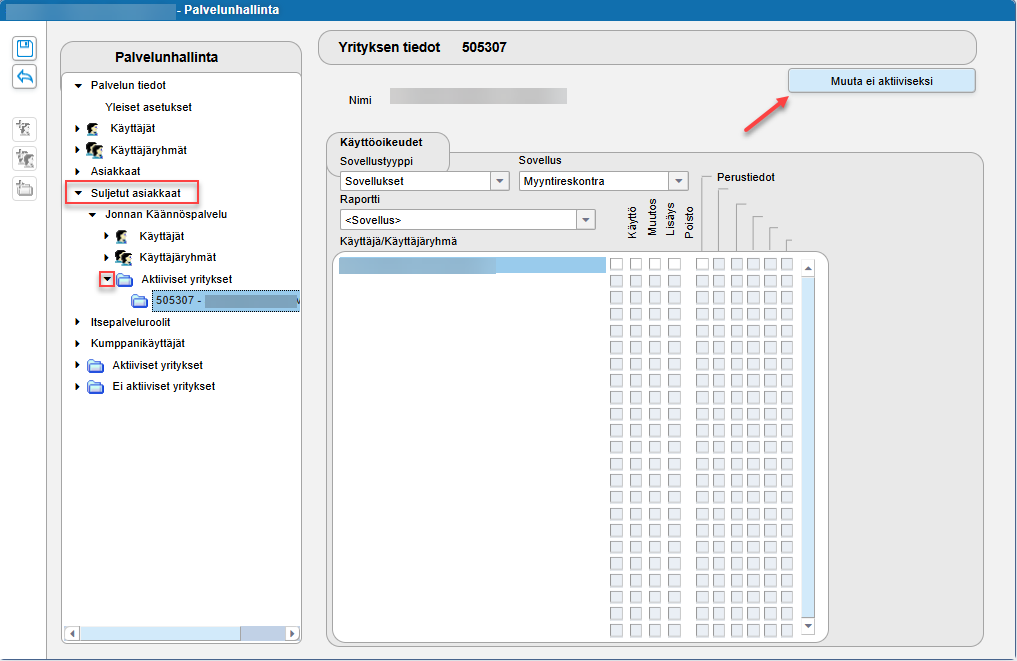Click Palvelun tiedot label

coord(128,86)
